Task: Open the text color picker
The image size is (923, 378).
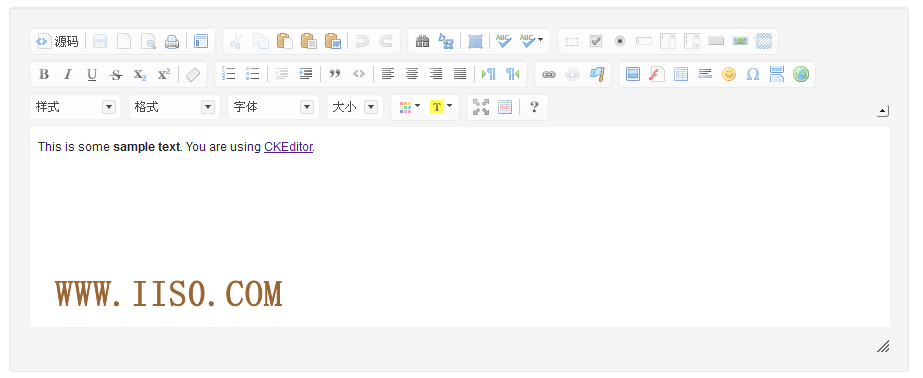Action: pos(409,107)
